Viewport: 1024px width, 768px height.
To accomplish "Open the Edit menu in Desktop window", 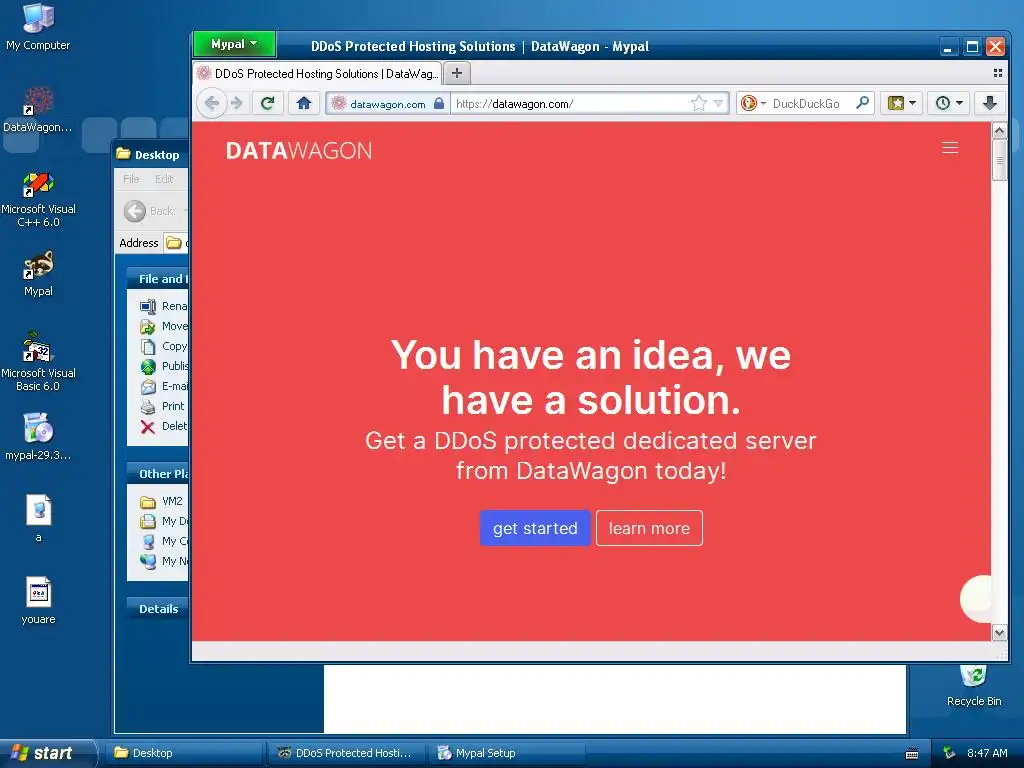I will [x=164, y=179].
